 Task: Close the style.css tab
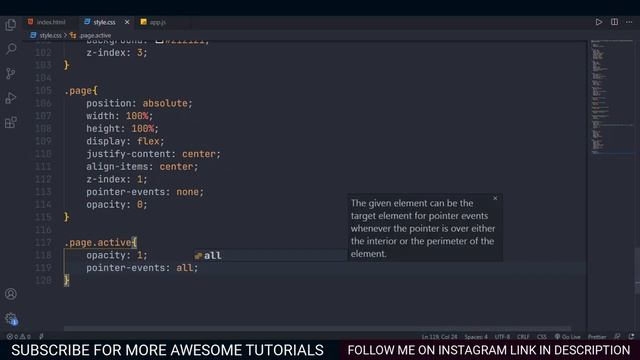coord(127,22)
